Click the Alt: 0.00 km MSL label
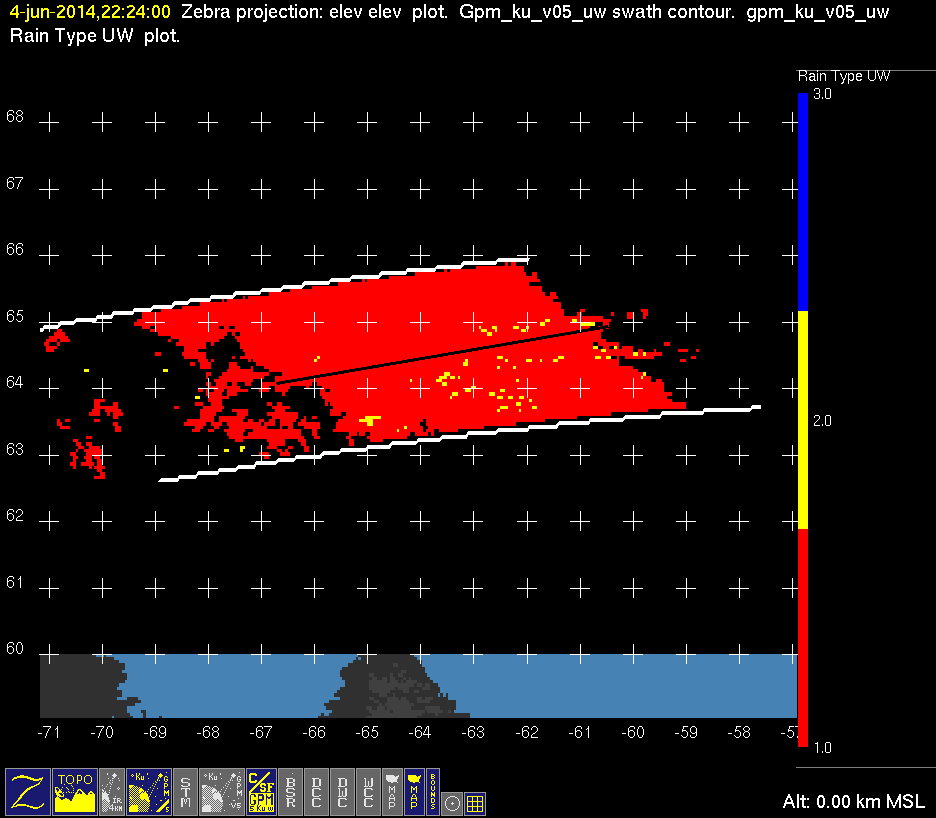Viewport: 936px width, 818px height. pos(854,801)
